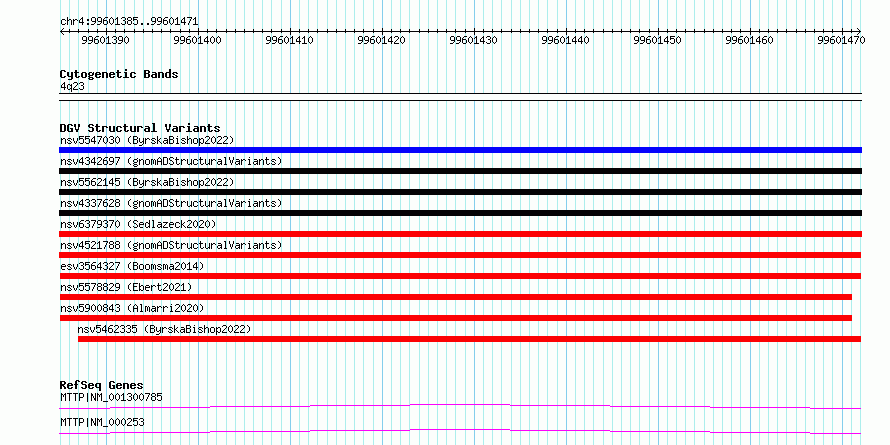Viewport: 890px width, 445px height.
Task: Click the nsv5462335 red variant bar
Action: click(469, 339)
